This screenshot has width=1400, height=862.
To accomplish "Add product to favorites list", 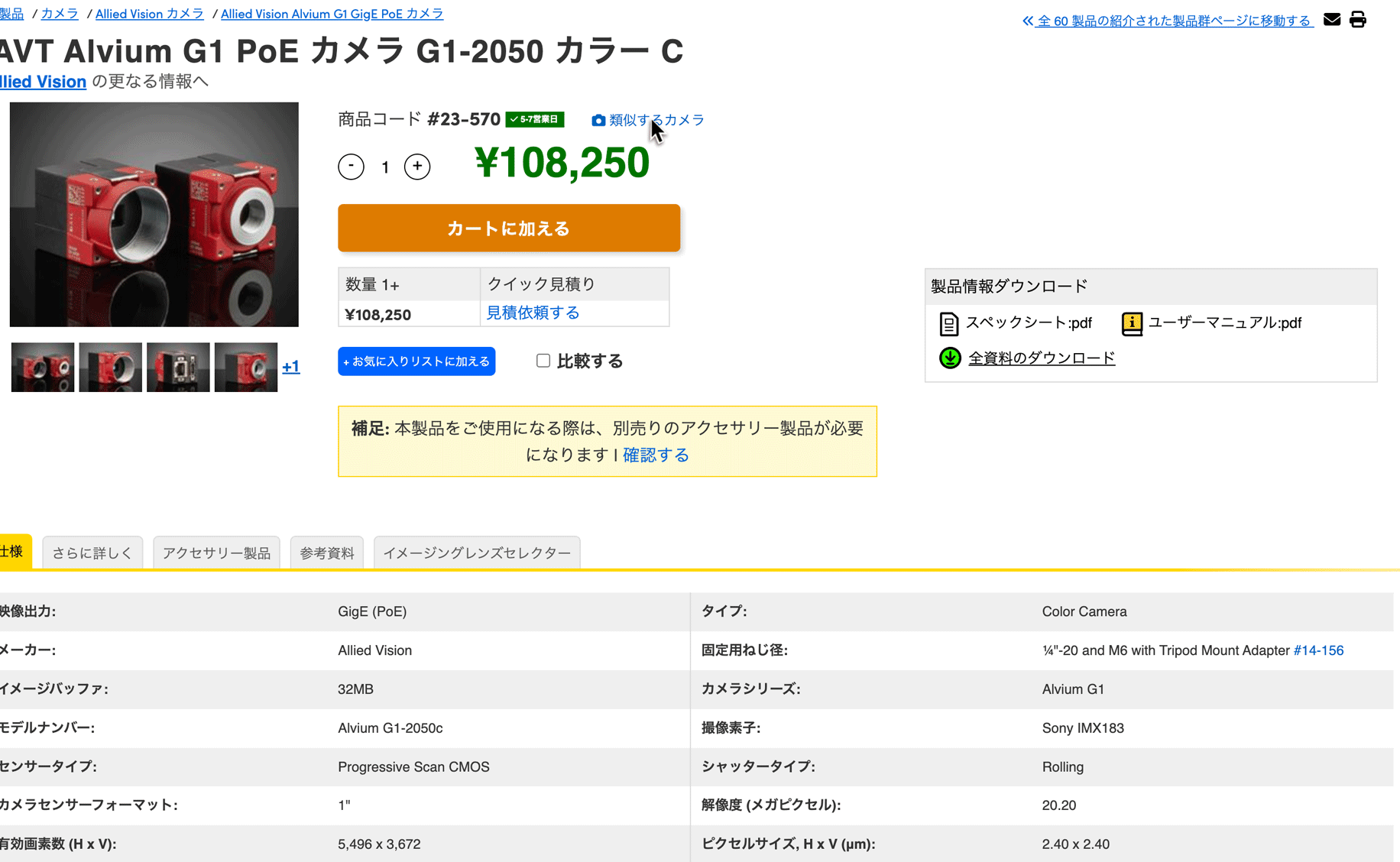I will click(x=416, y=361).
